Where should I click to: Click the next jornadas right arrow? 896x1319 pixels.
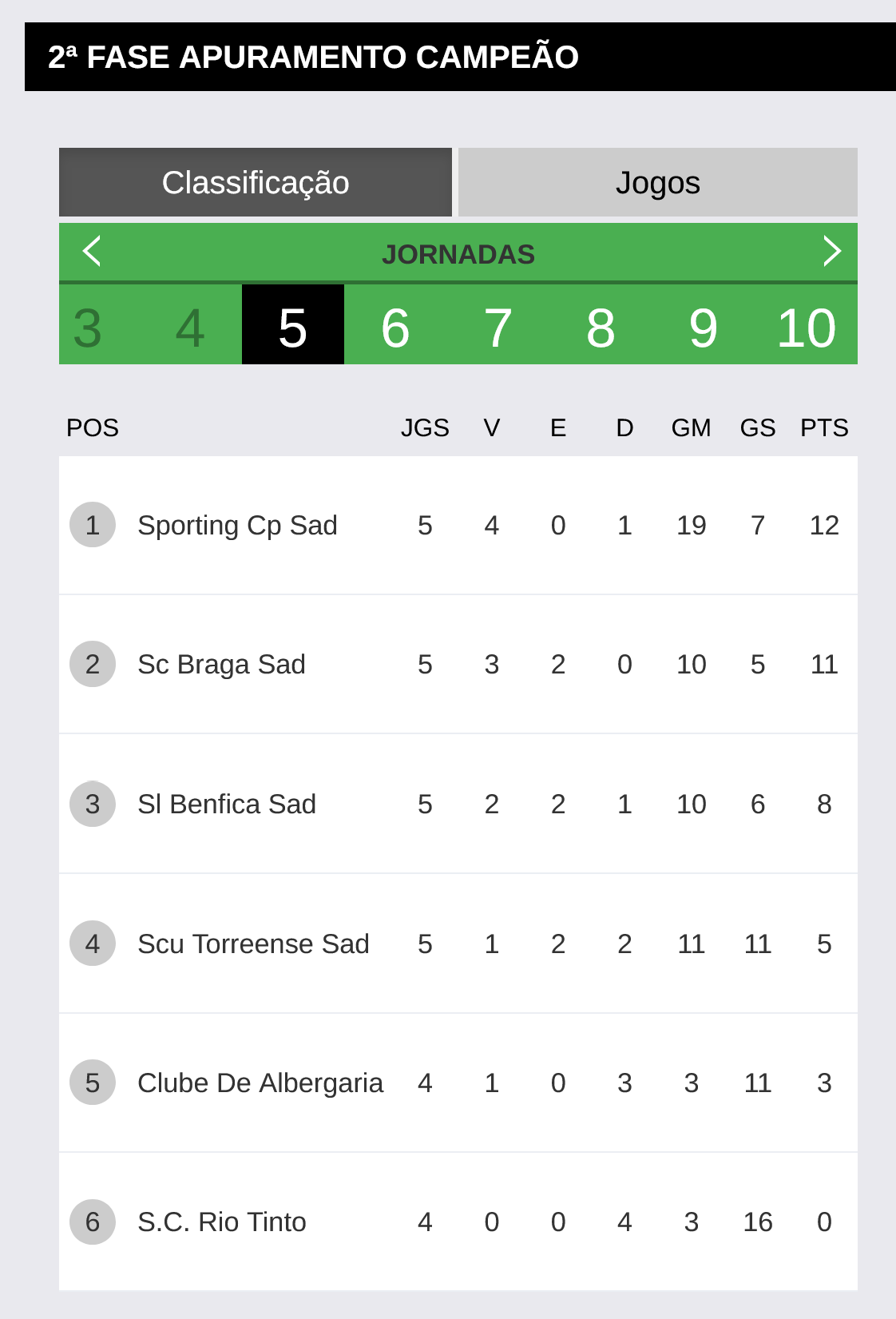tap(831, 252)
